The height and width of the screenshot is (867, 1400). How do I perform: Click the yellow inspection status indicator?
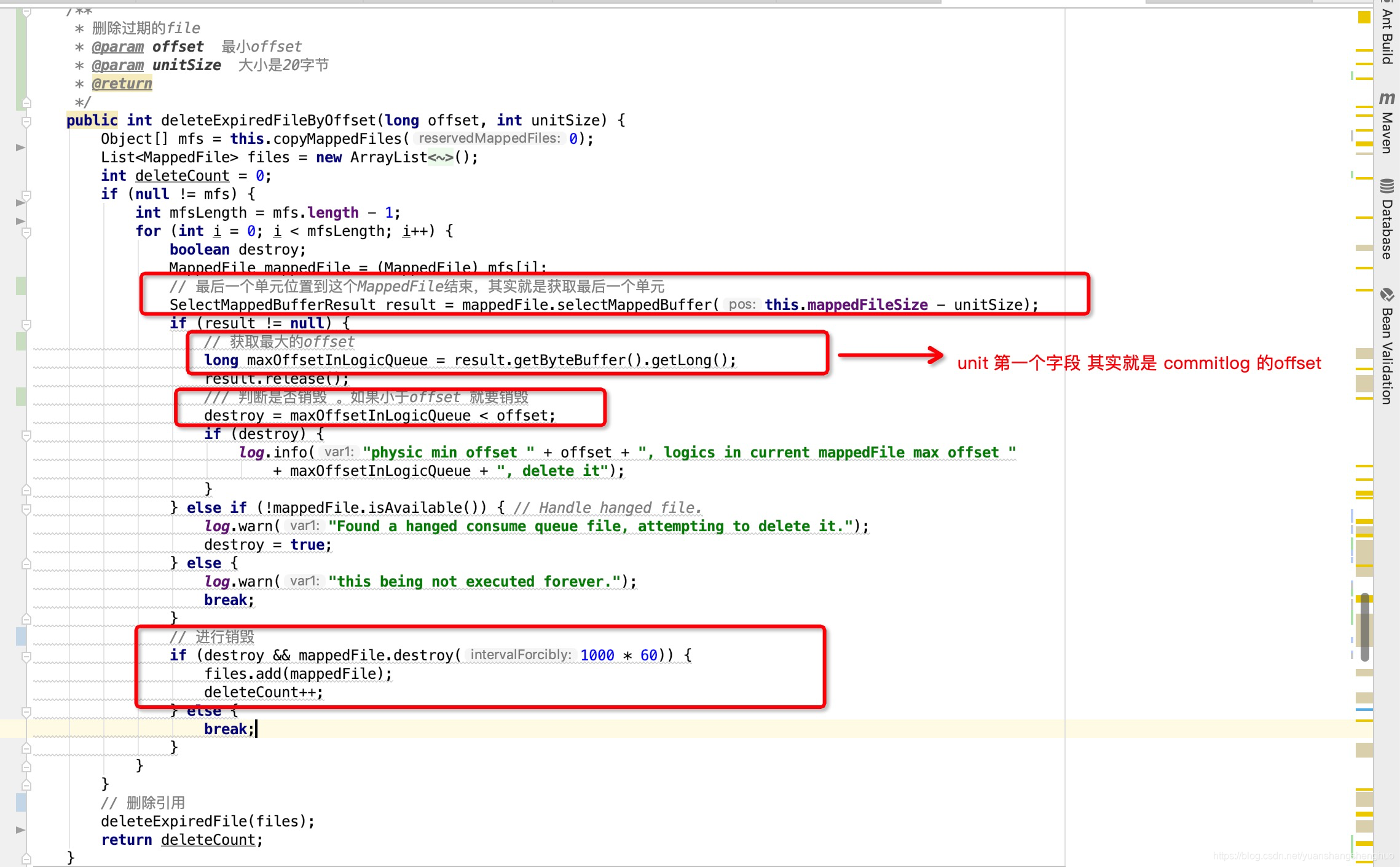point(1364,17)
